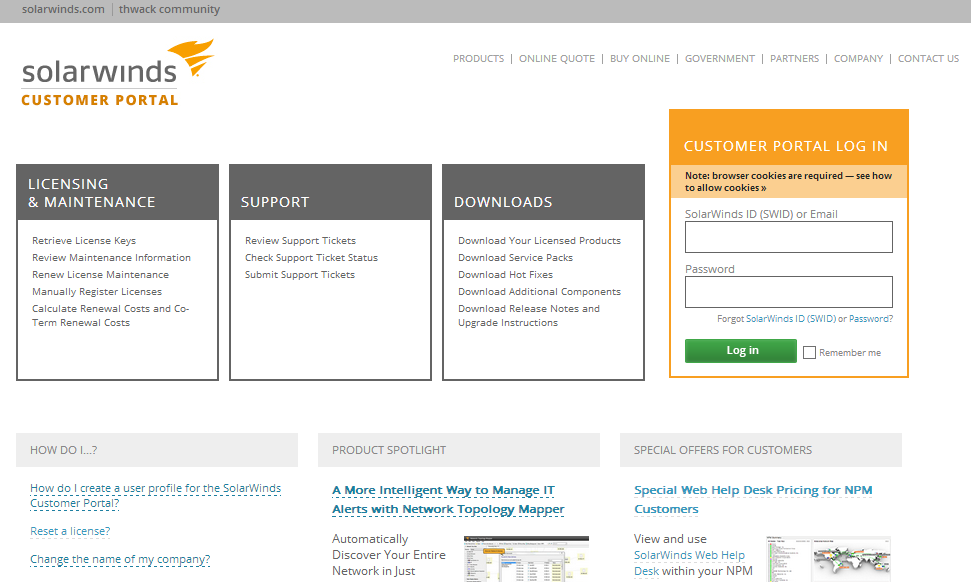
Task: Open the ONLINE QUOTE menu item
Action: tap(557, 58)
